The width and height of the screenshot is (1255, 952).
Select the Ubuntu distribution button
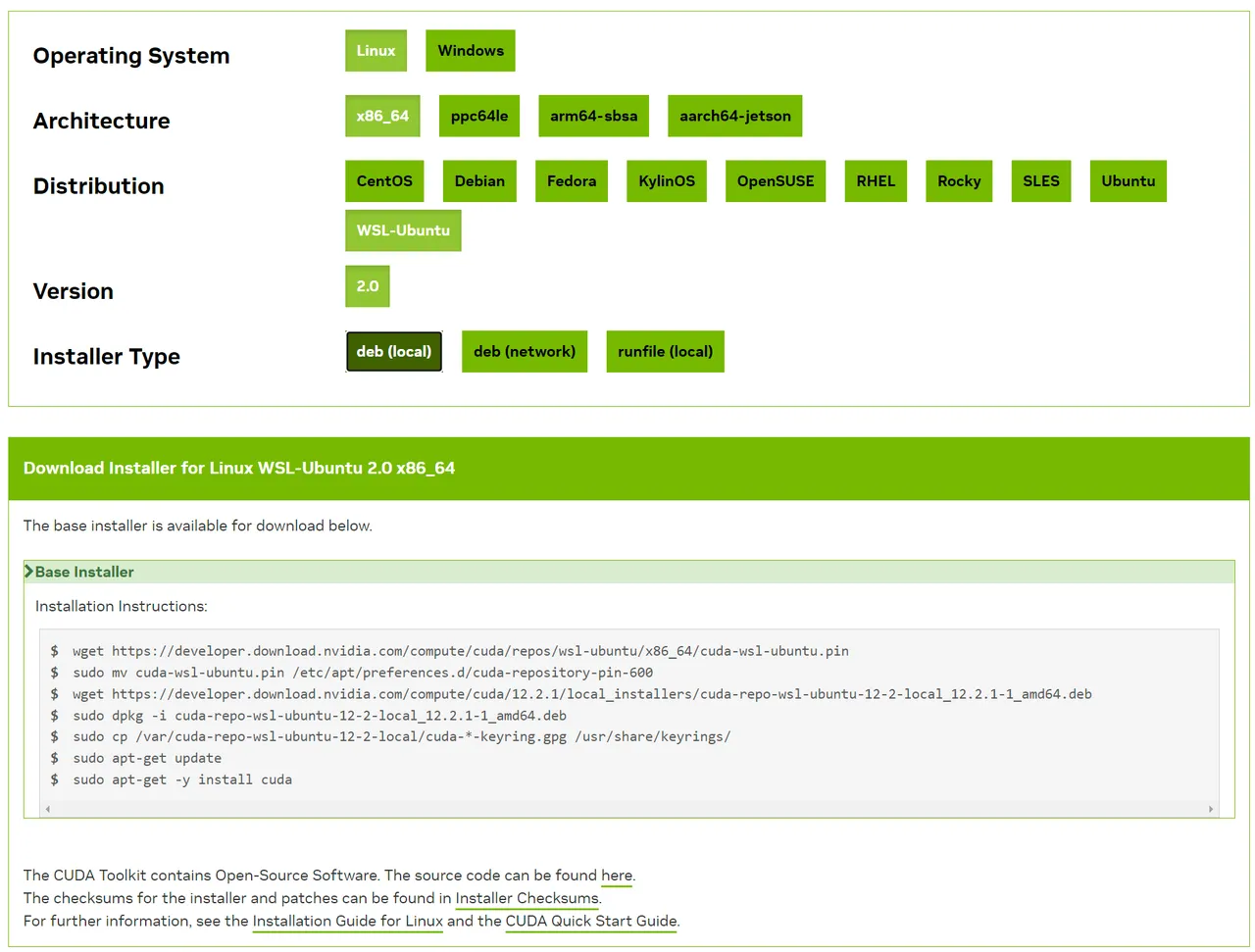point(1128,181)
